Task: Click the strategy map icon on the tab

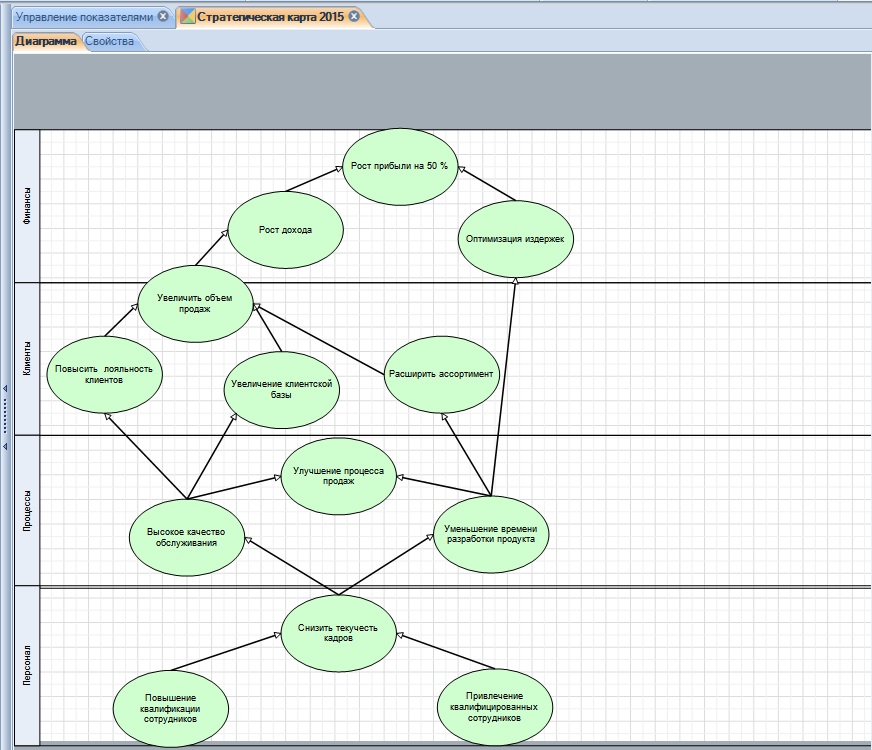Action: (187, 17)
